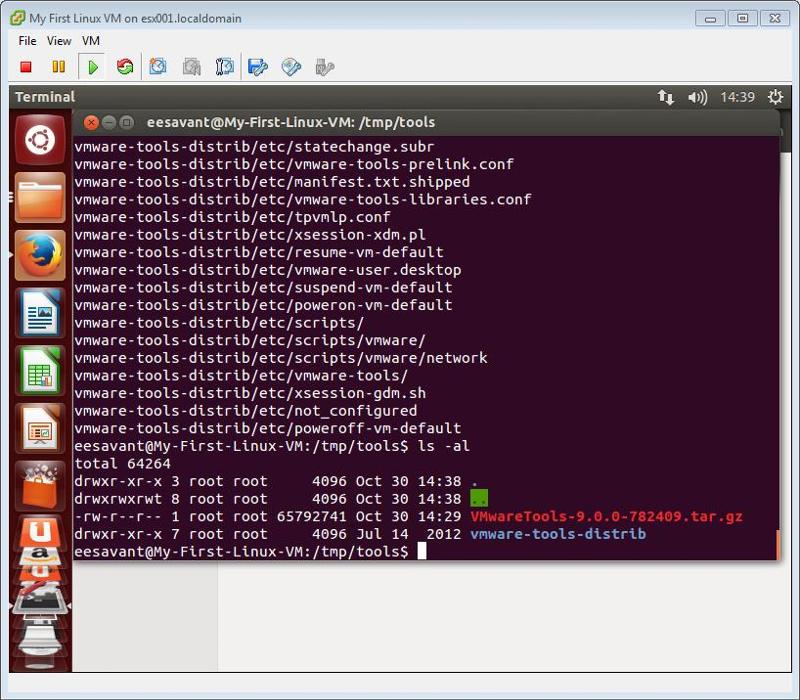800x700 pixels.
Task: Open the Ubuntu Dash launcher
Action: (40, 140)
